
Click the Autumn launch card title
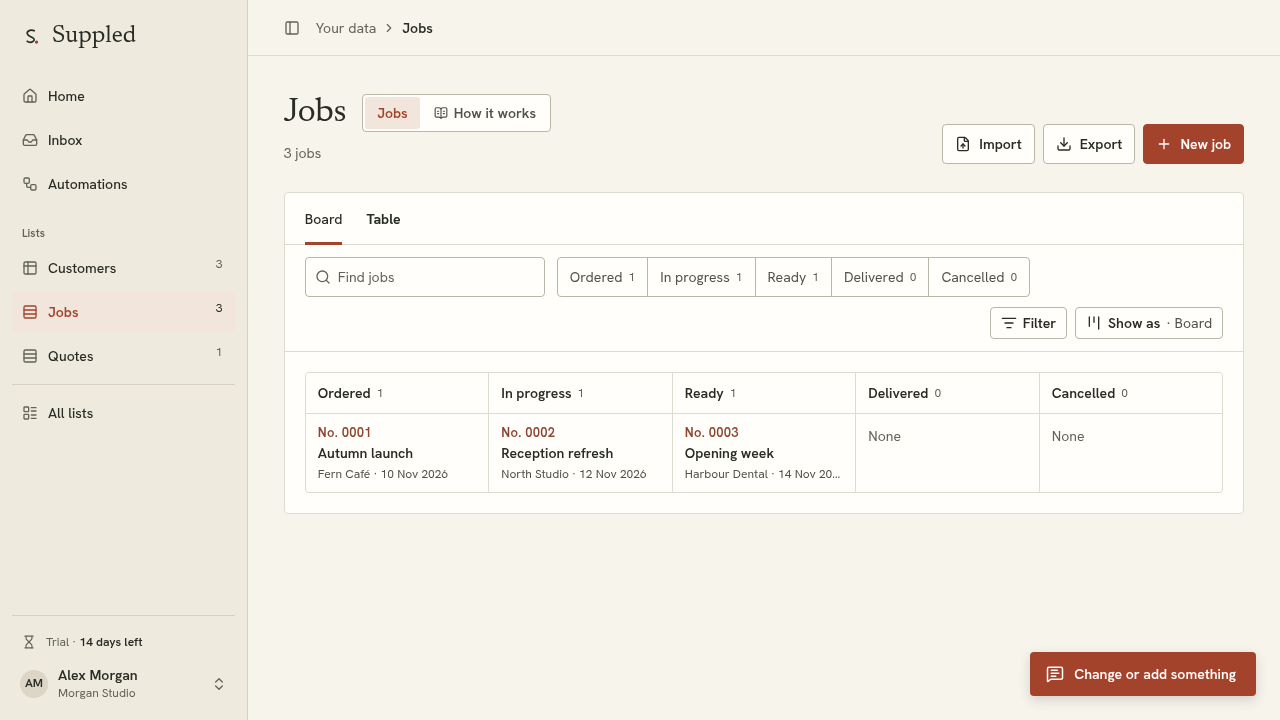(365, 453)
